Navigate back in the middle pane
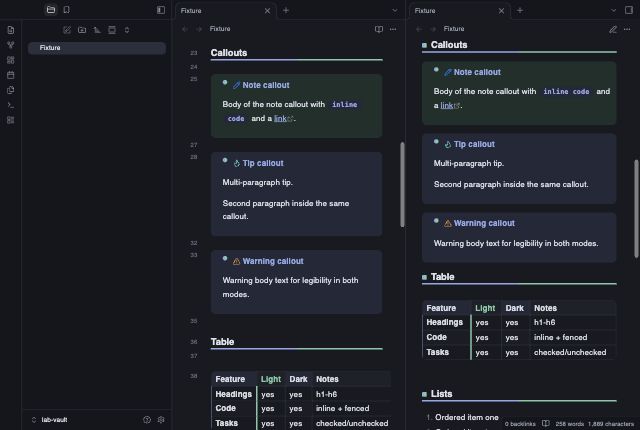The image size is (640, 430). [x=185, y=29]
